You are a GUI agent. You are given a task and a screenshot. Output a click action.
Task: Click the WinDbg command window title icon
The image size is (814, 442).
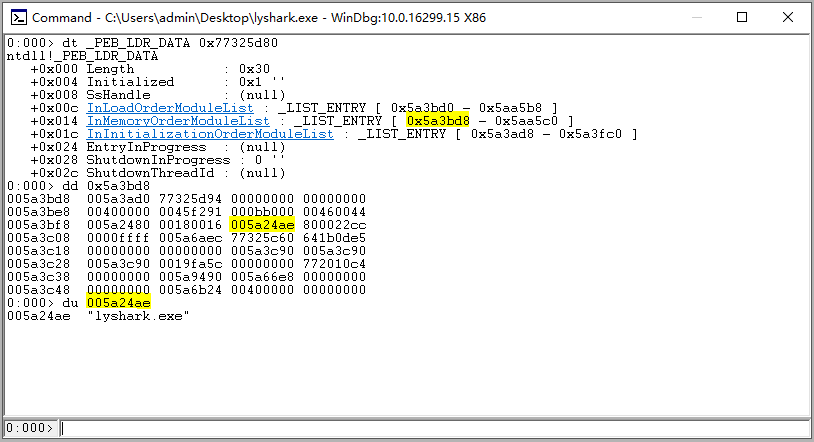pyautogui.click(x=19, y=18)
